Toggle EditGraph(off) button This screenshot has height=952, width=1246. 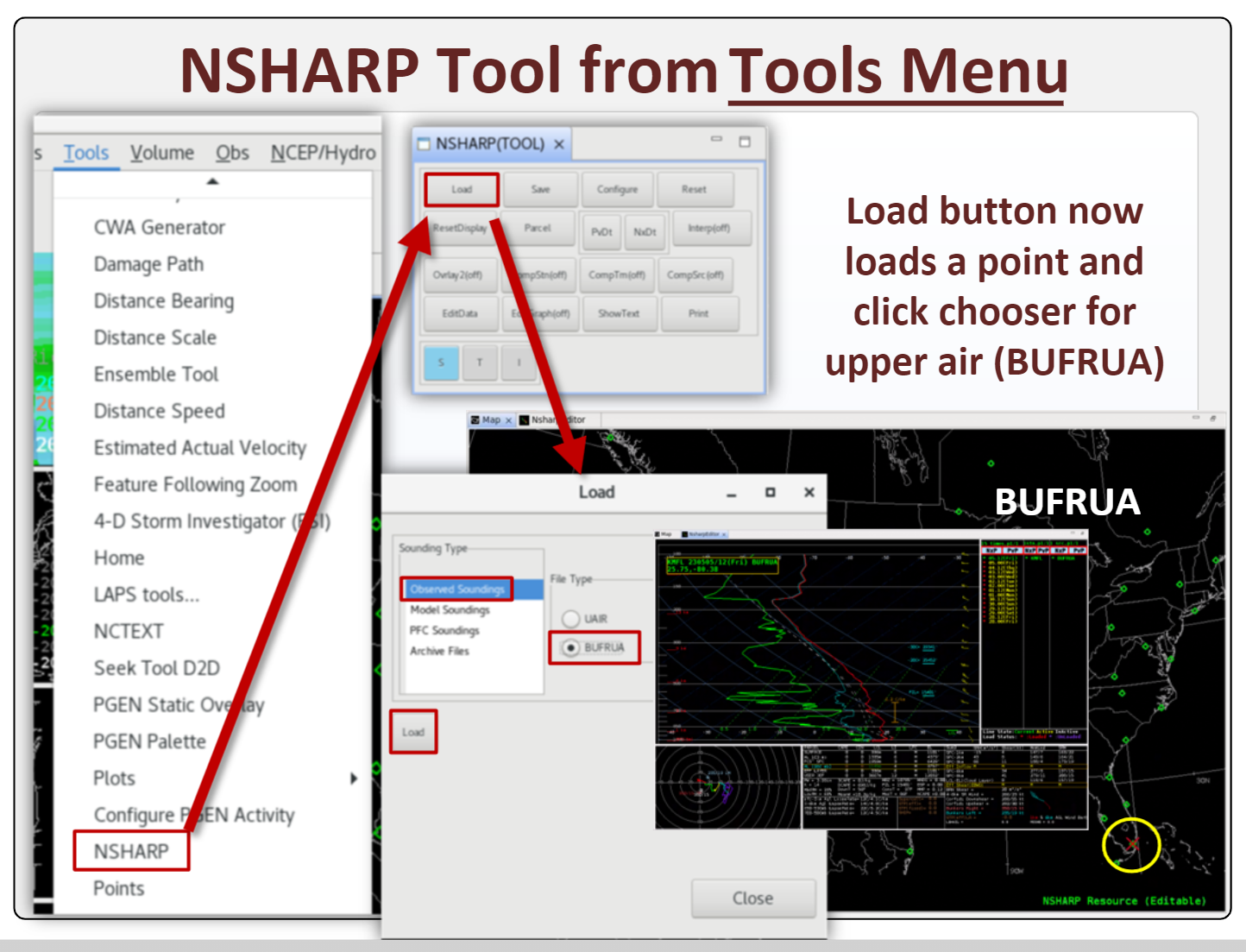coord(540,313)
